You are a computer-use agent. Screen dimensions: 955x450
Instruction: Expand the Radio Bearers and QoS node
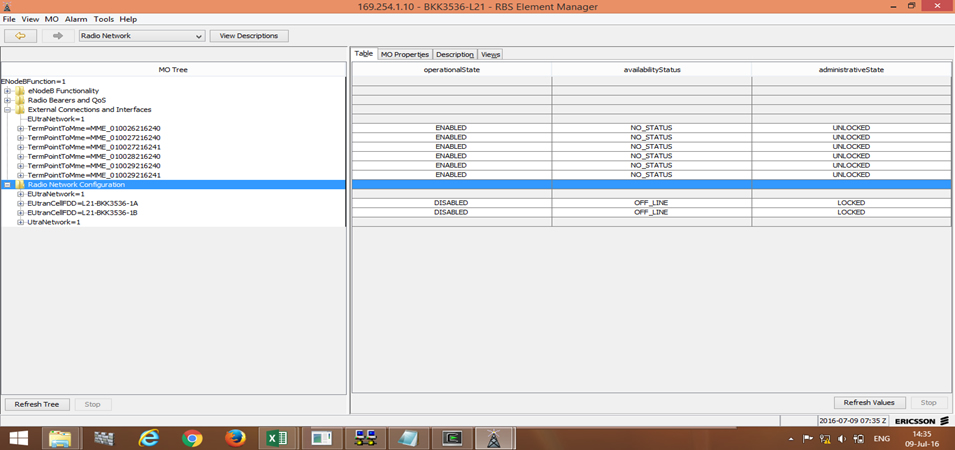(x=7, y=100)
